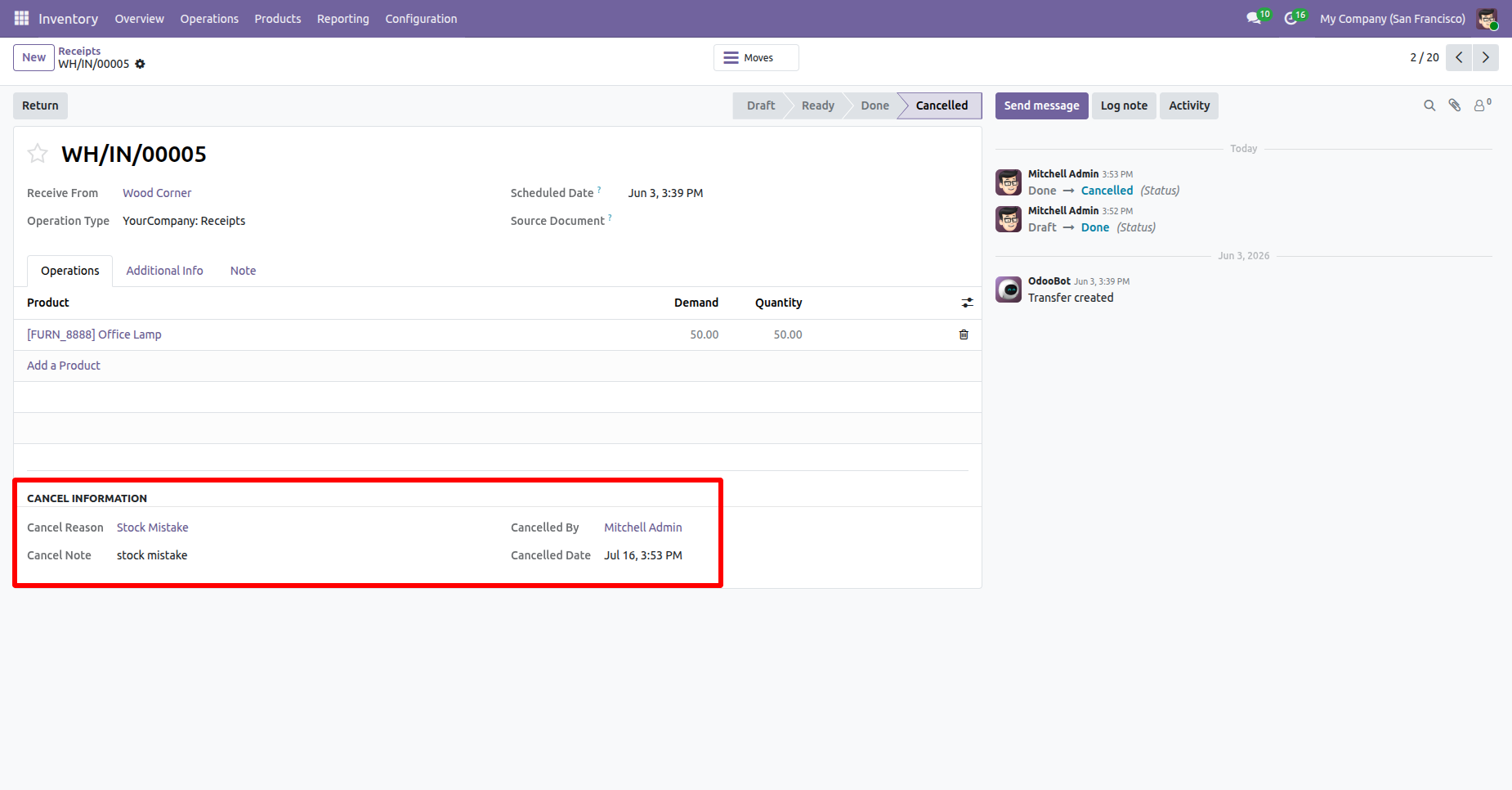Open the Office Lamp product link
The width and height of the screenshot is (1512, 790).
pos(94,334)
